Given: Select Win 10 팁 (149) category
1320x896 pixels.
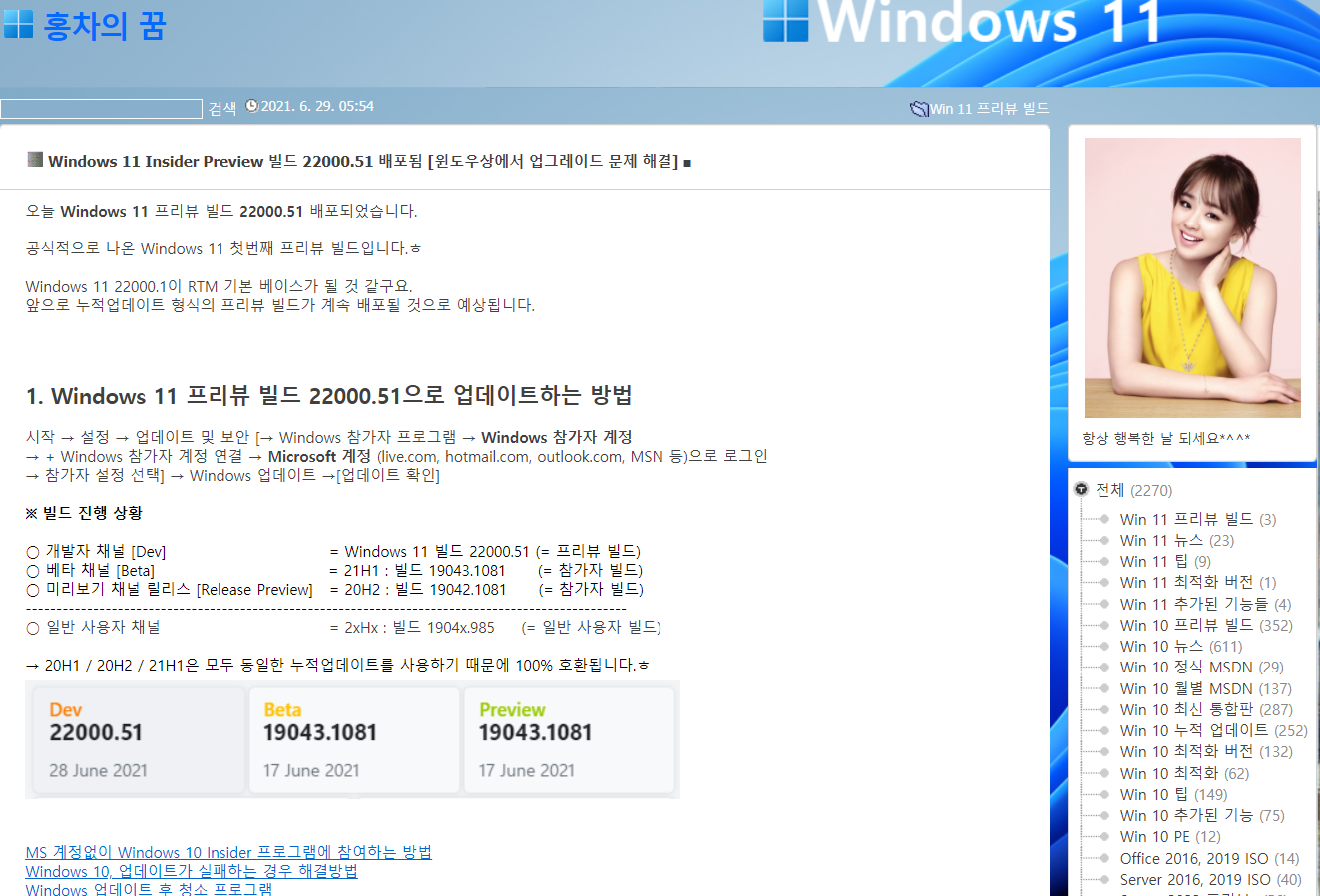Looking at the screenshot, I should pyautogui.click(x=1173, y=794).
